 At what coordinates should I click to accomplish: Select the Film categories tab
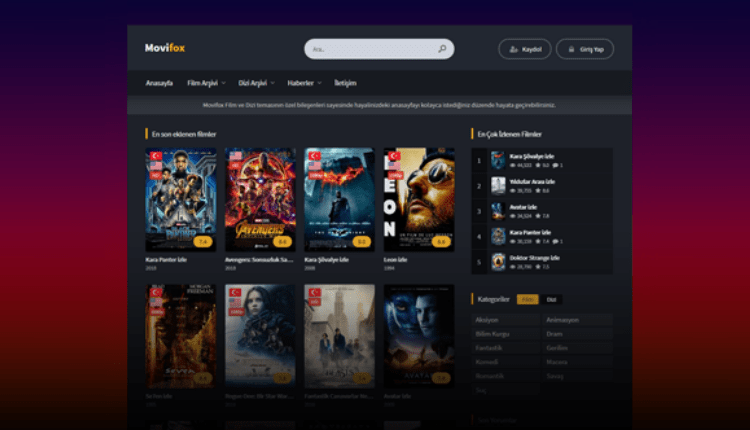coord(528,299)
